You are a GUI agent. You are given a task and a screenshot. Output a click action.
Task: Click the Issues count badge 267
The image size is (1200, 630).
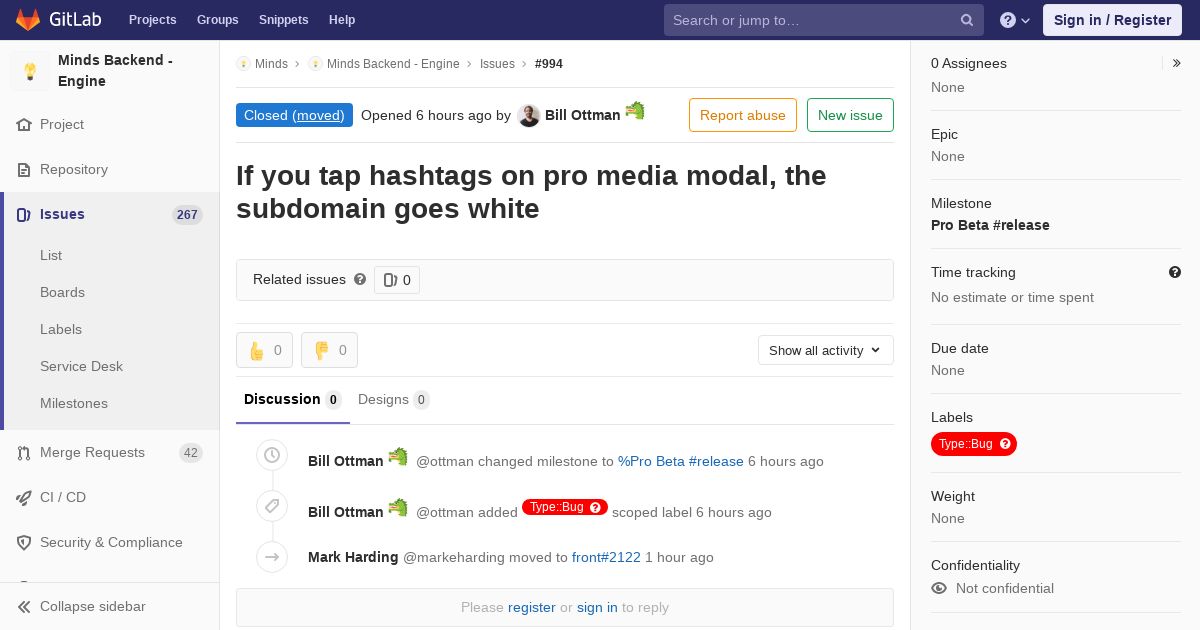[187, 215]
